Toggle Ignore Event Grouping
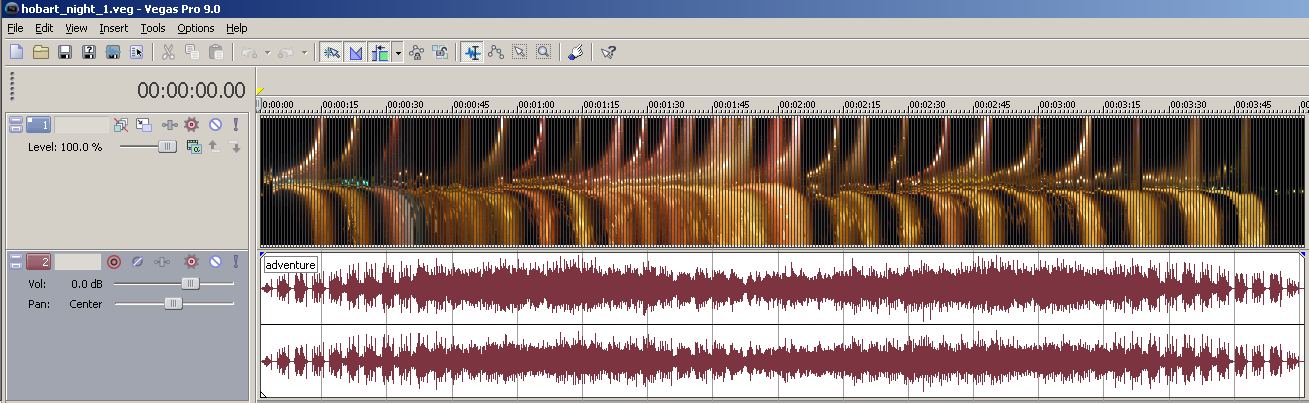The height and width of the screenshot is (403, 1309). (x=441, y=51)
